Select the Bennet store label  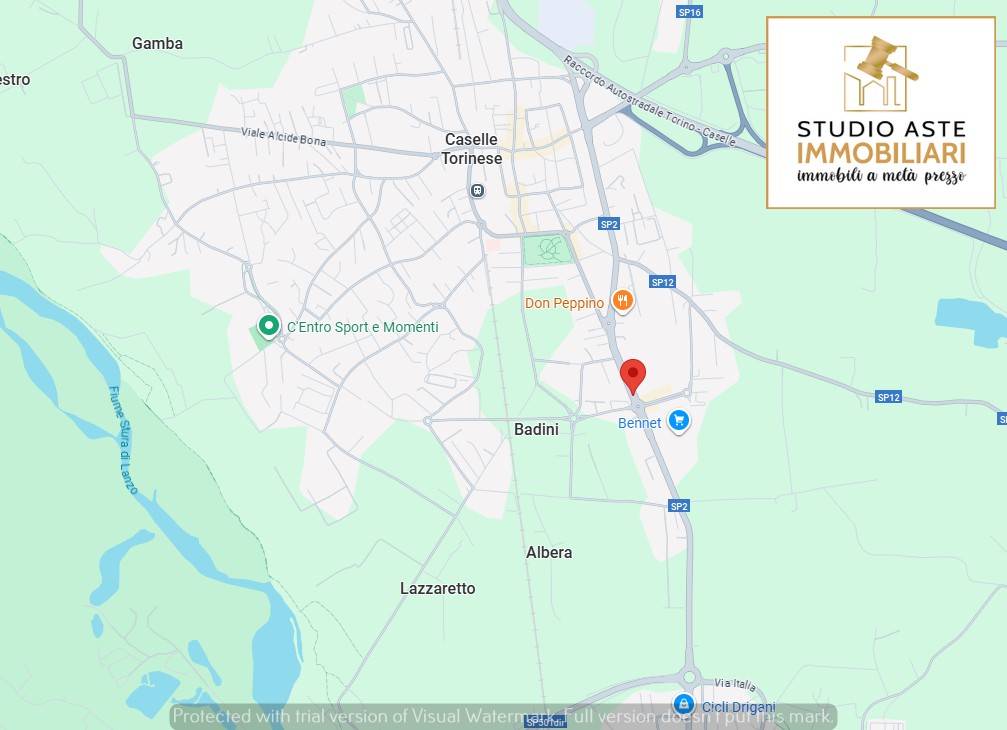coord(640,423)
